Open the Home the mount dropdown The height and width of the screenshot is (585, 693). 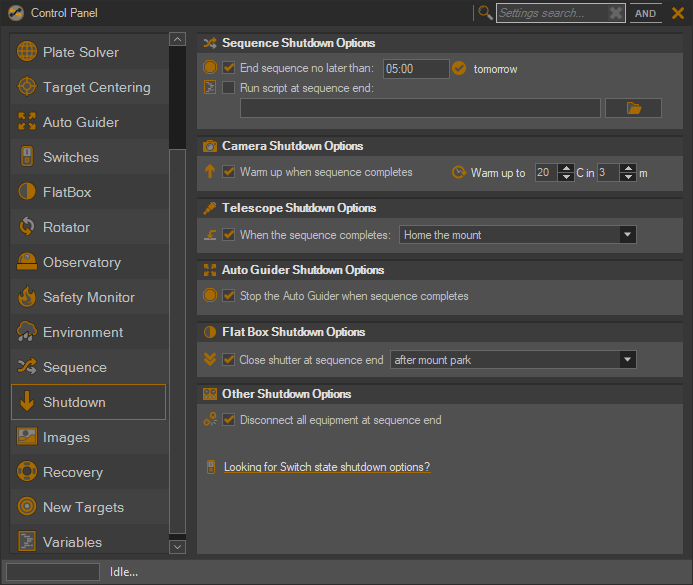click(x=627, y=235)
